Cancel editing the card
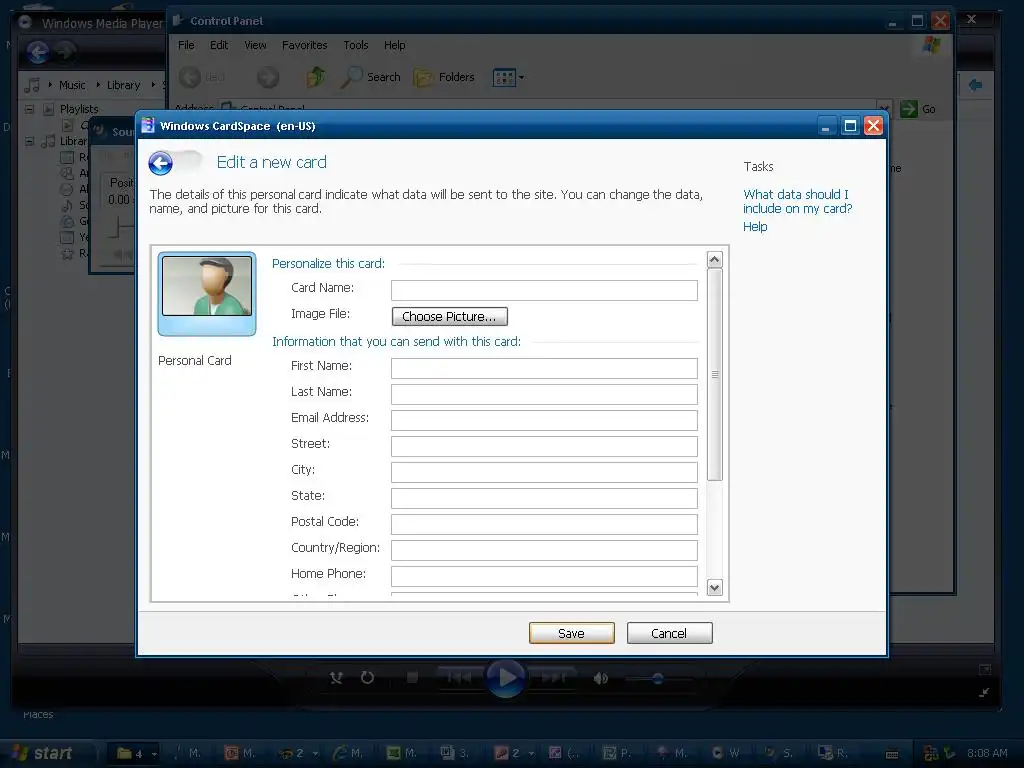Image resolution: width=1024 pixels, height=768 pixels. click(x=669, y=633)
